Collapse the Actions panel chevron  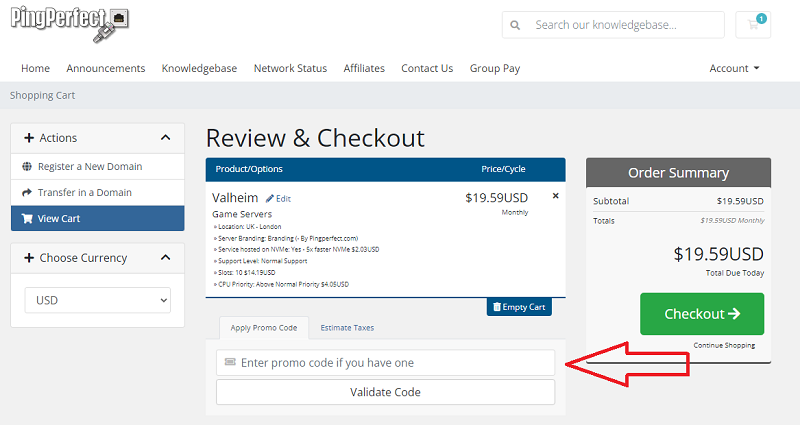point(165,138)
